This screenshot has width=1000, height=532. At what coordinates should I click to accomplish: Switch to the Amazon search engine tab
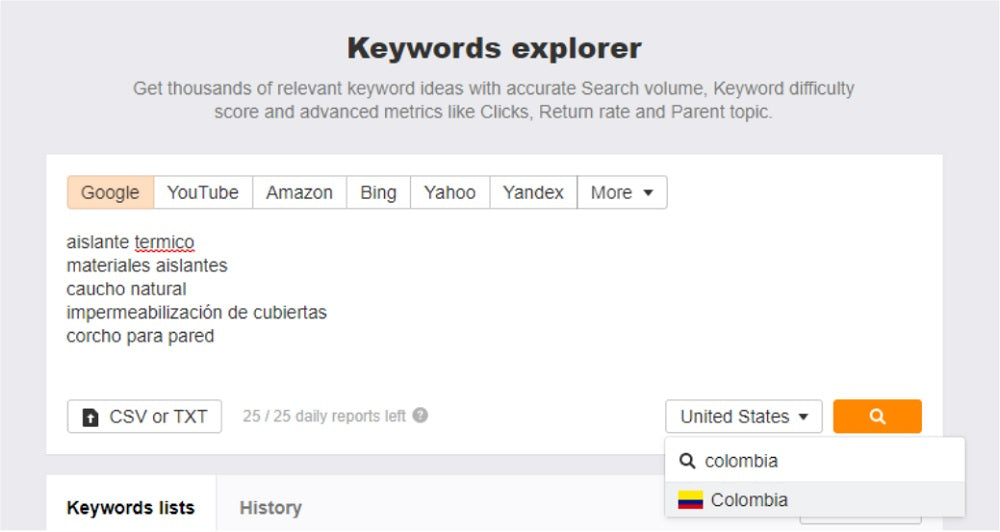299,193
